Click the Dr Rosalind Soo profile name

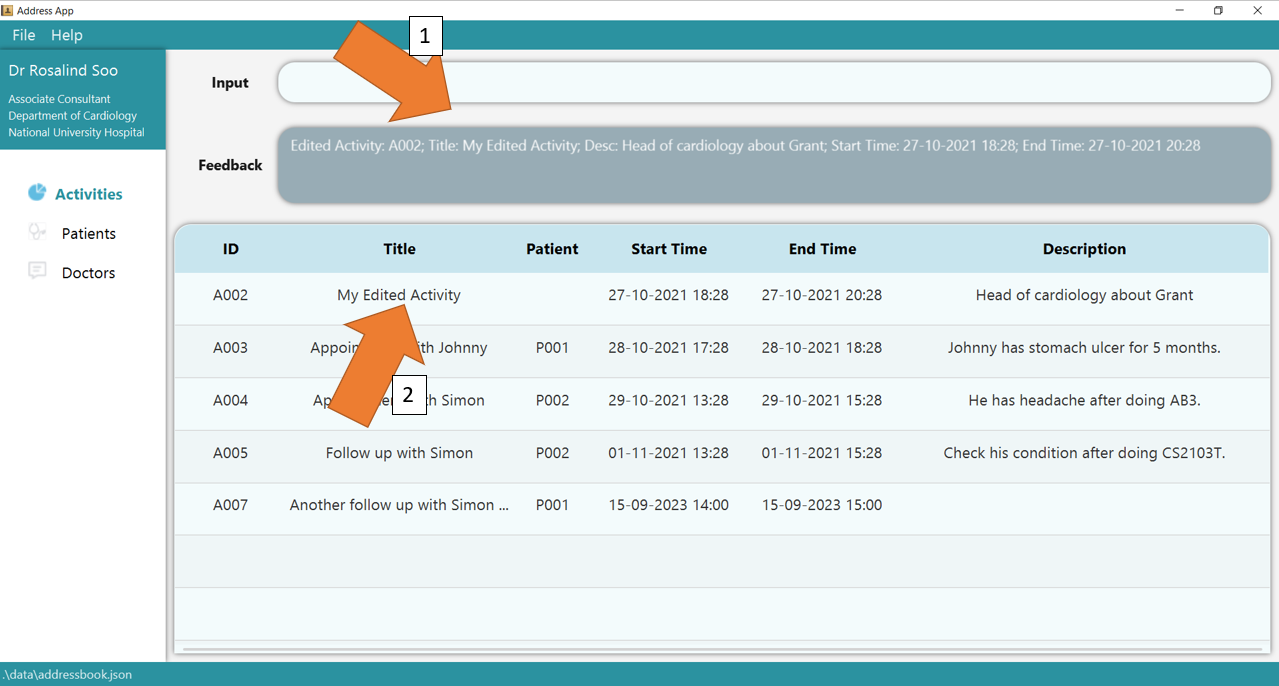pos(63,71)
